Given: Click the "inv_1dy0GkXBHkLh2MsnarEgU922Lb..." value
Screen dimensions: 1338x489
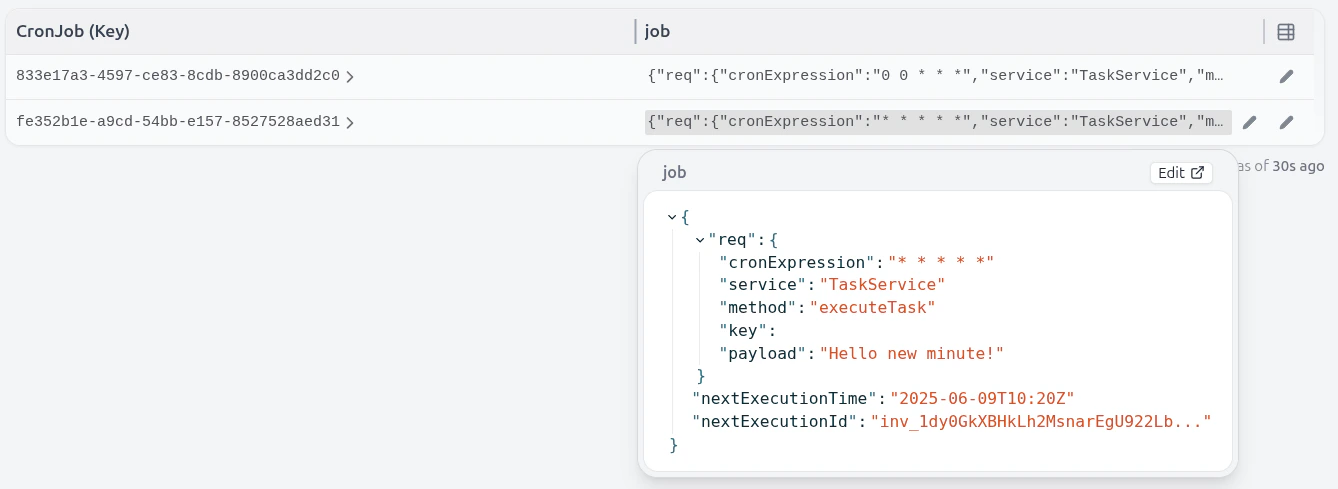Looking at the screenshot, I should pyautogui.click(x=1041, y=422).
